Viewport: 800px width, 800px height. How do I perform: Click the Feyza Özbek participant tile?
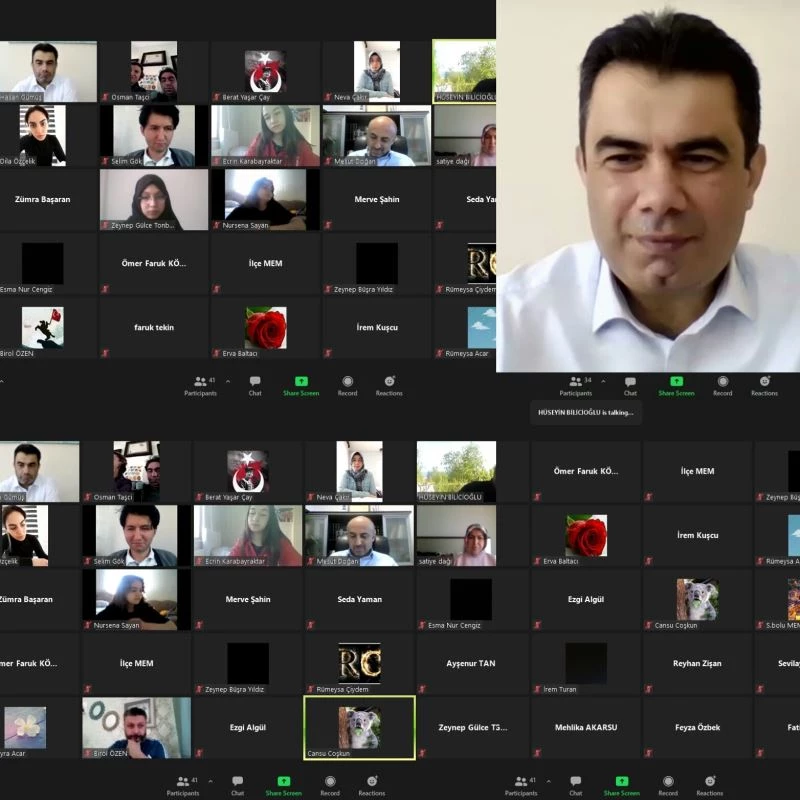pyautogui.click(x=697, y=727)
